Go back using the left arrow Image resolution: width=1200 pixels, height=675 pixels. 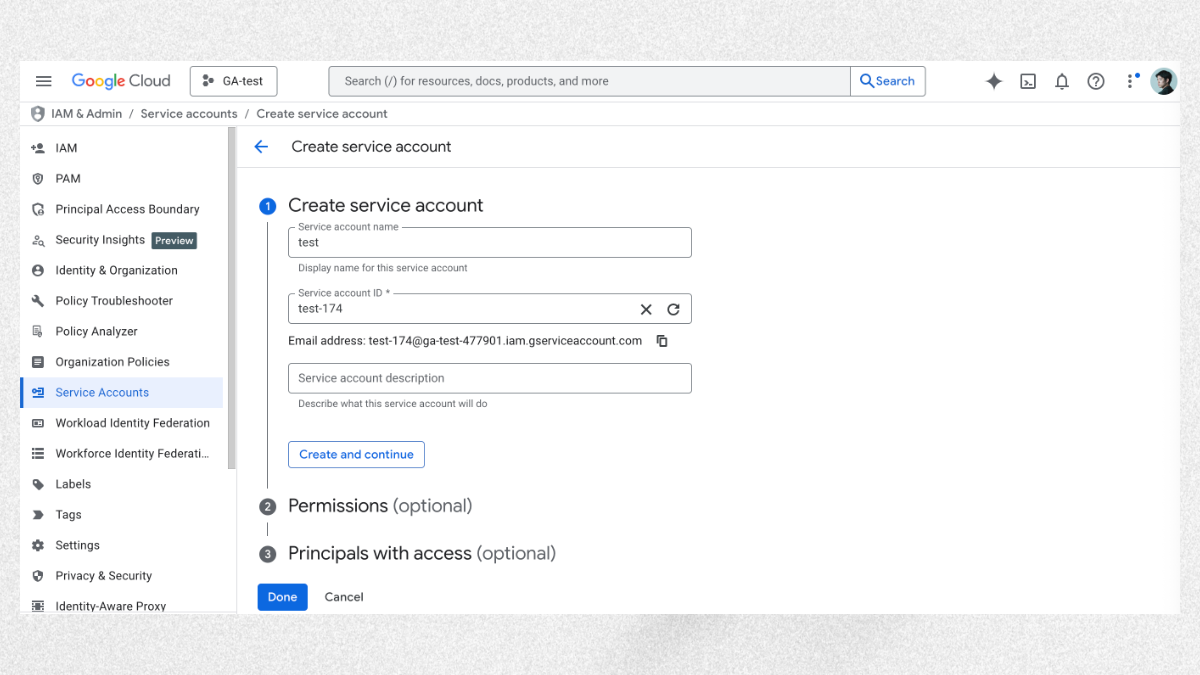(261, 147)
